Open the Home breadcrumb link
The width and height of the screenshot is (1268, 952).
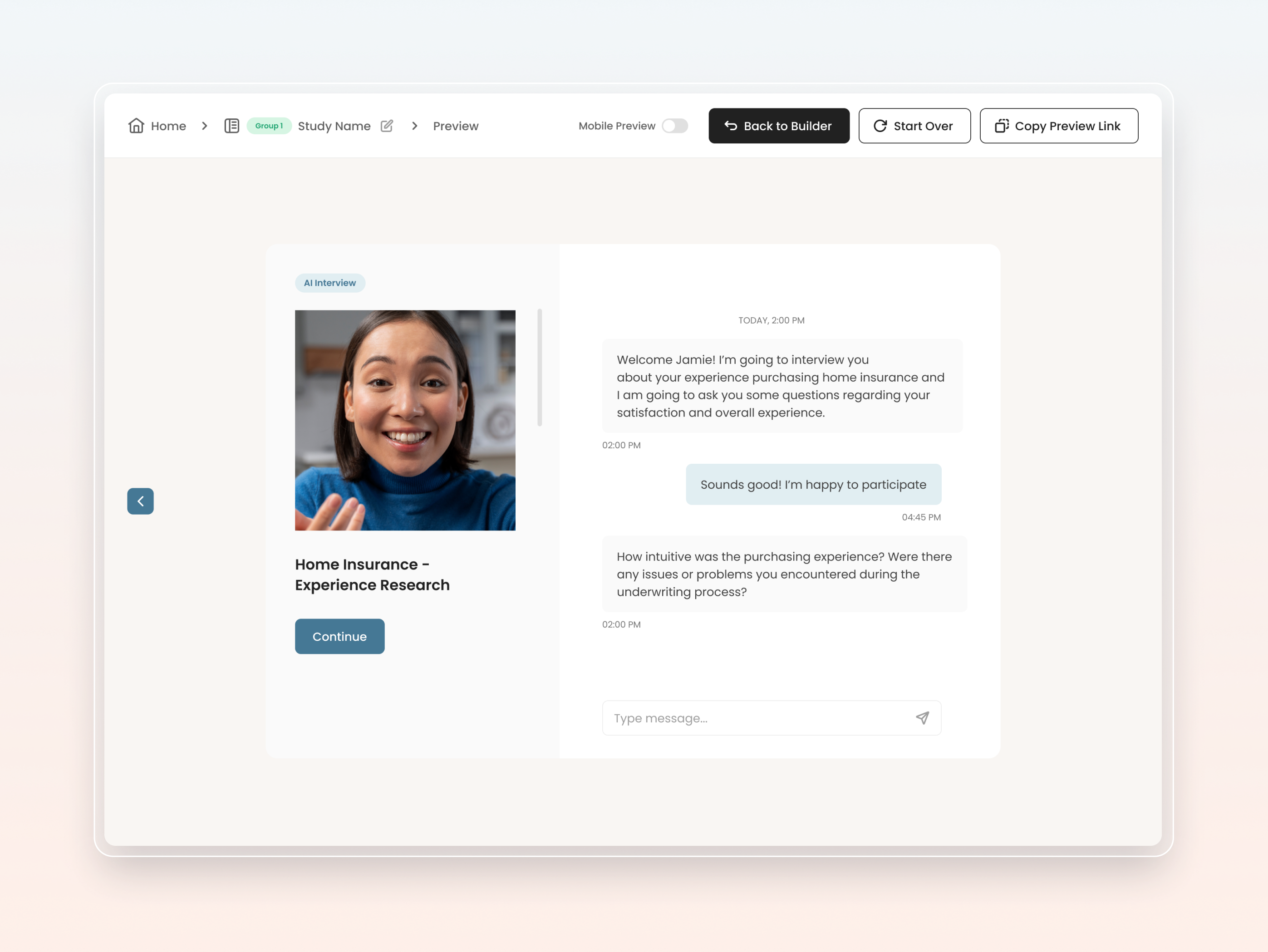(168, 126)
